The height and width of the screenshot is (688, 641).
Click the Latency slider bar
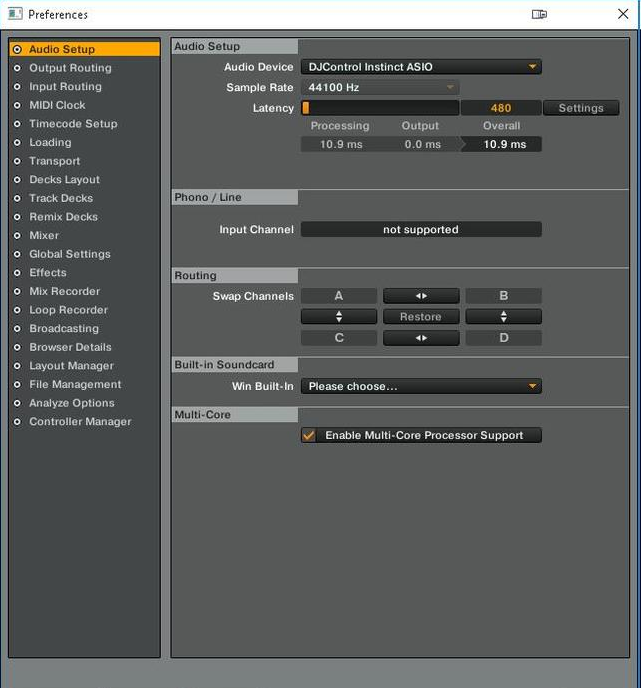pos(380,108)
